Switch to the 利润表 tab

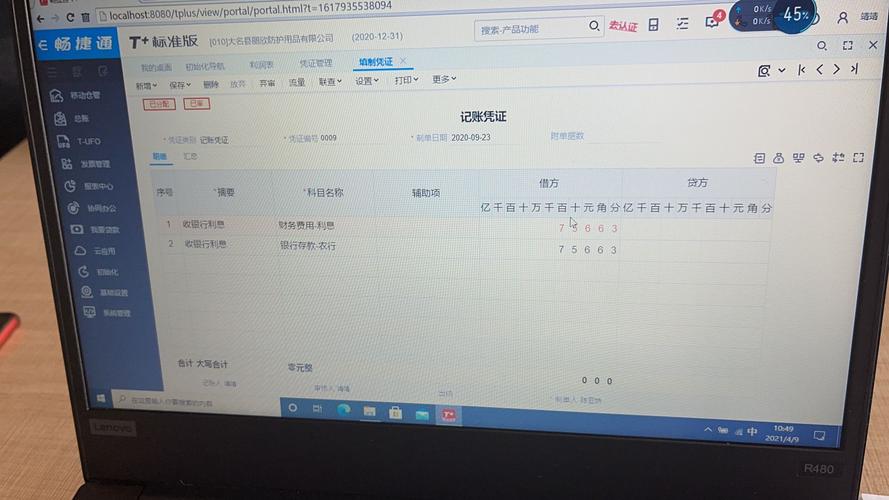pos(261,65)
